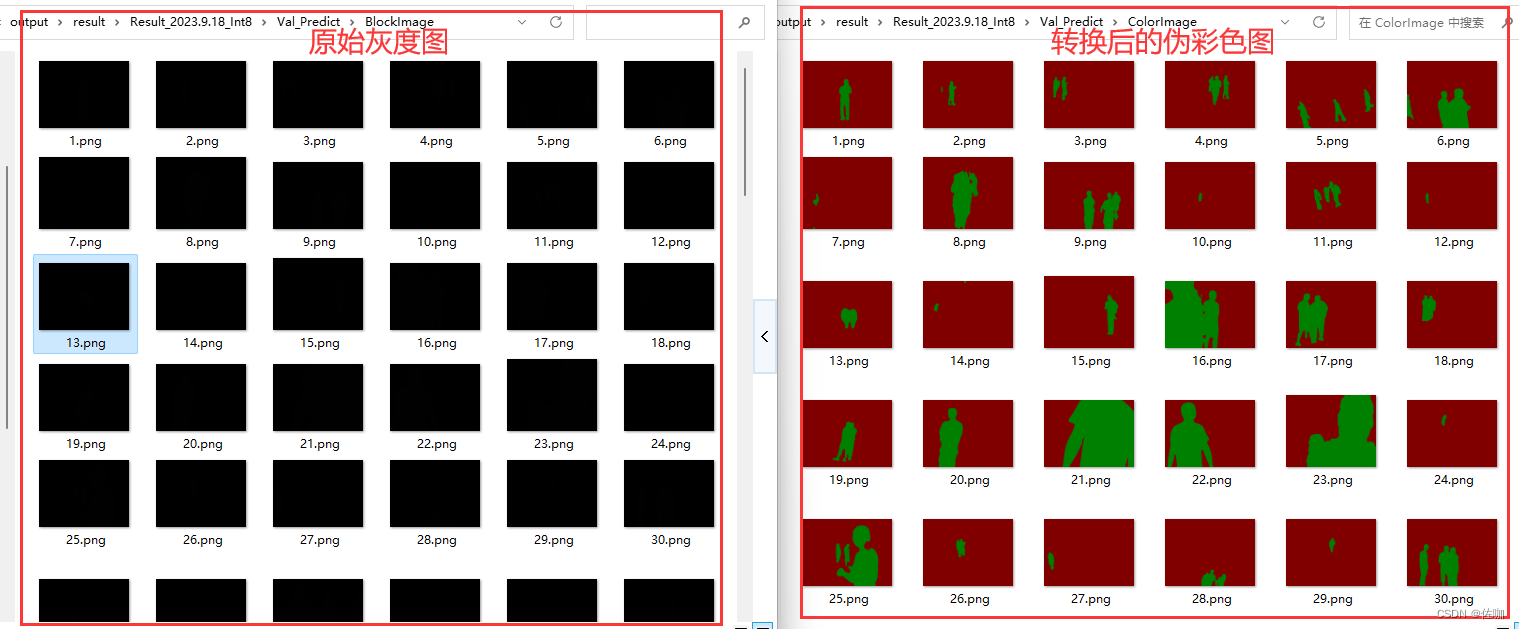Click file name '2.png' in BlockImage

pyautogui.click(x=202, y=141)
